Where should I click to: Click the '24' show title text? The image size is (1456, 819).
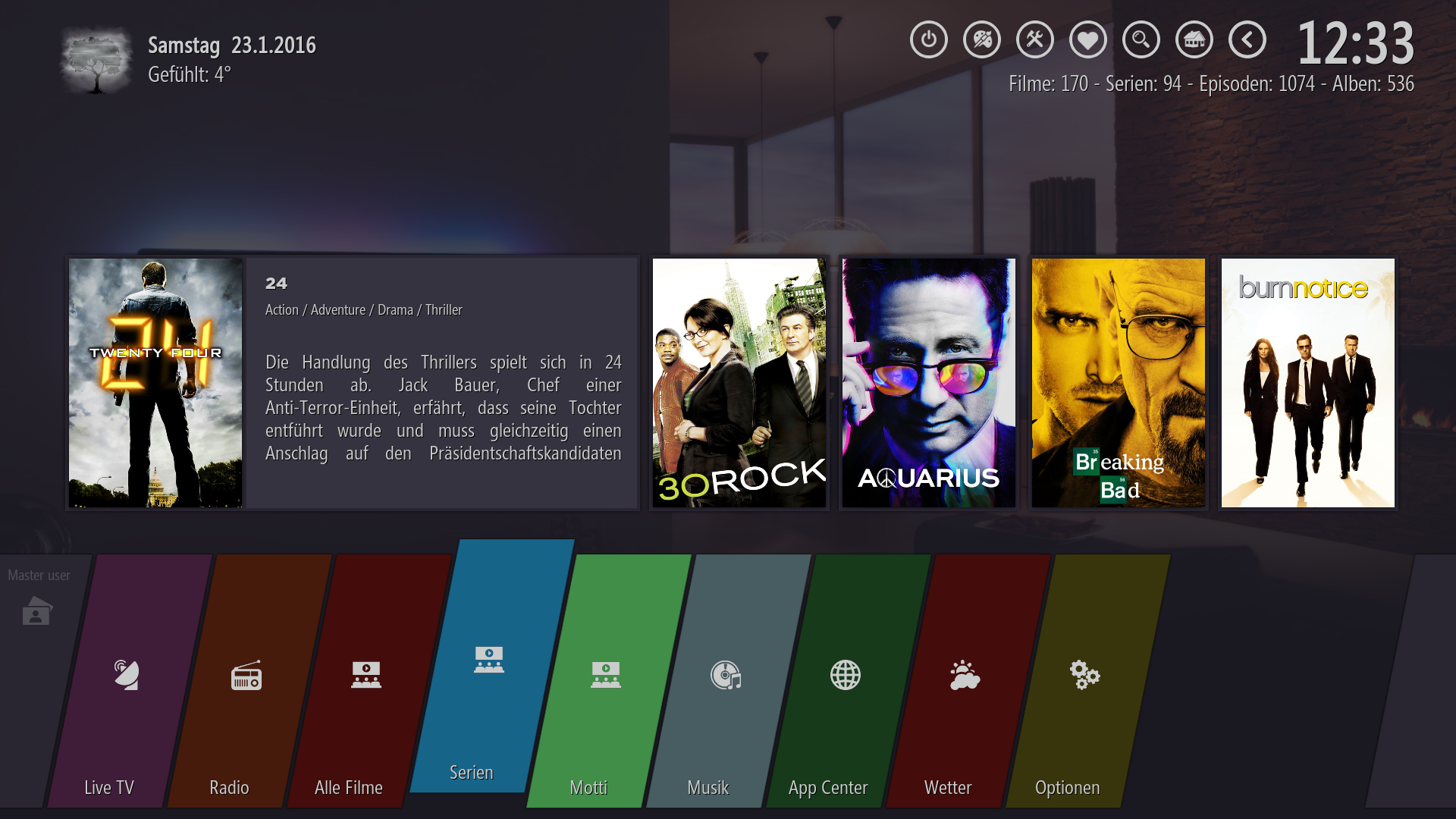click(x=276, y=284)
